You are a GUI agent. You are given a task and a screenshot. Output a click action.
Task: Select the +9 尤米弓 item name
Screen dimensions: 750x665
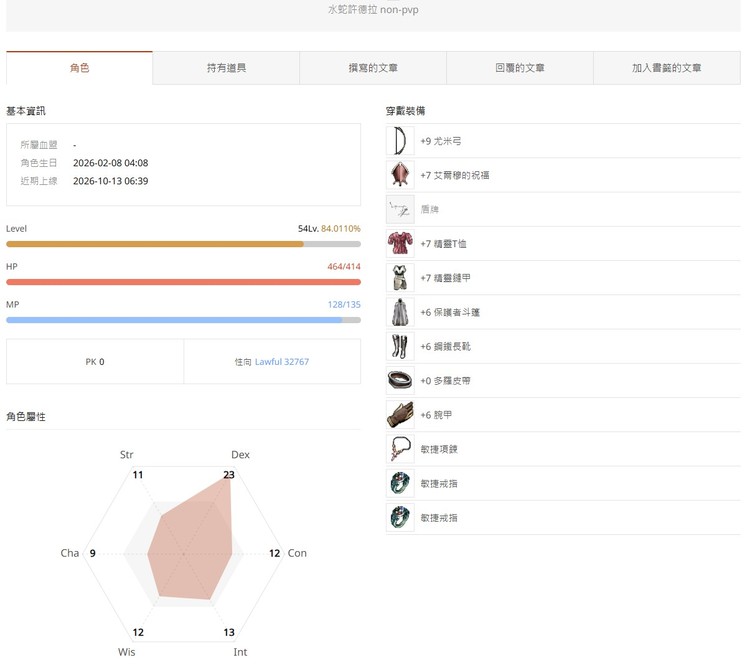pyautogui.click(x=441, y=141)
